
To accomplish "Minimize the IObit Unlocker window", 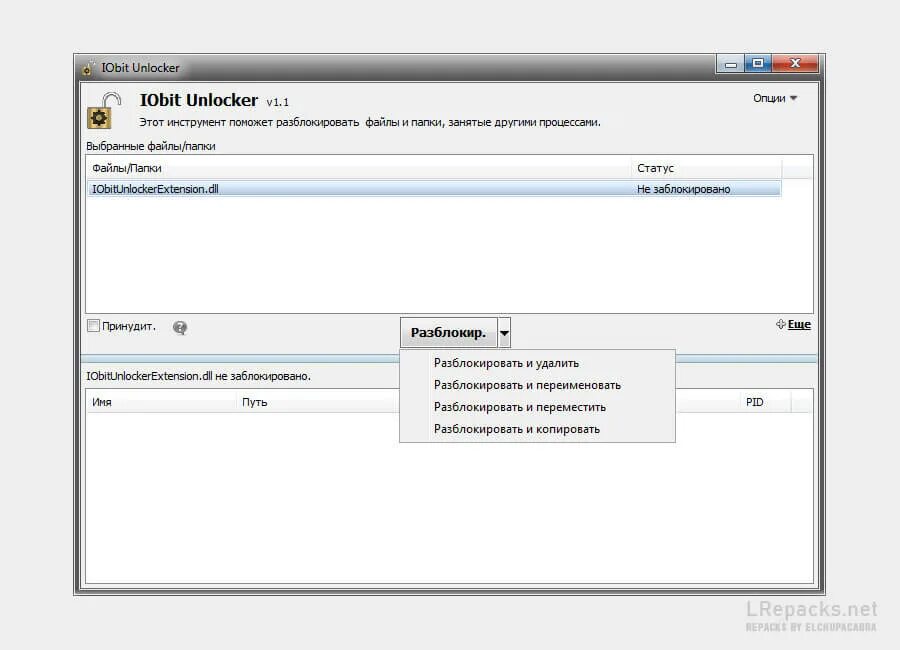I will (x=730, y=64).
